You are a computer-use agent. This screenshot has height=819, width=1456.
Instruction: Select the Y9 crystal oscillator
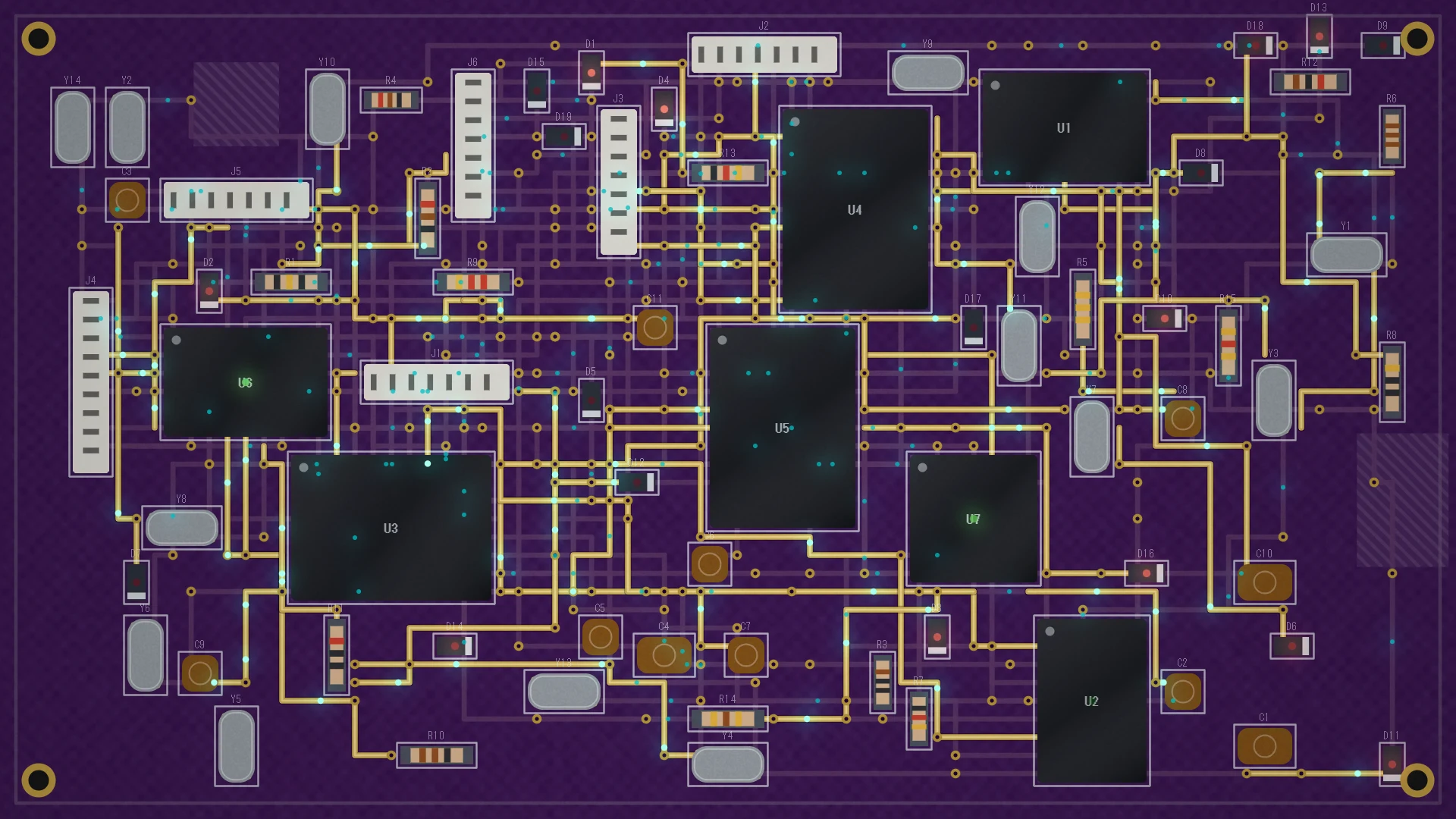[927, 73]
